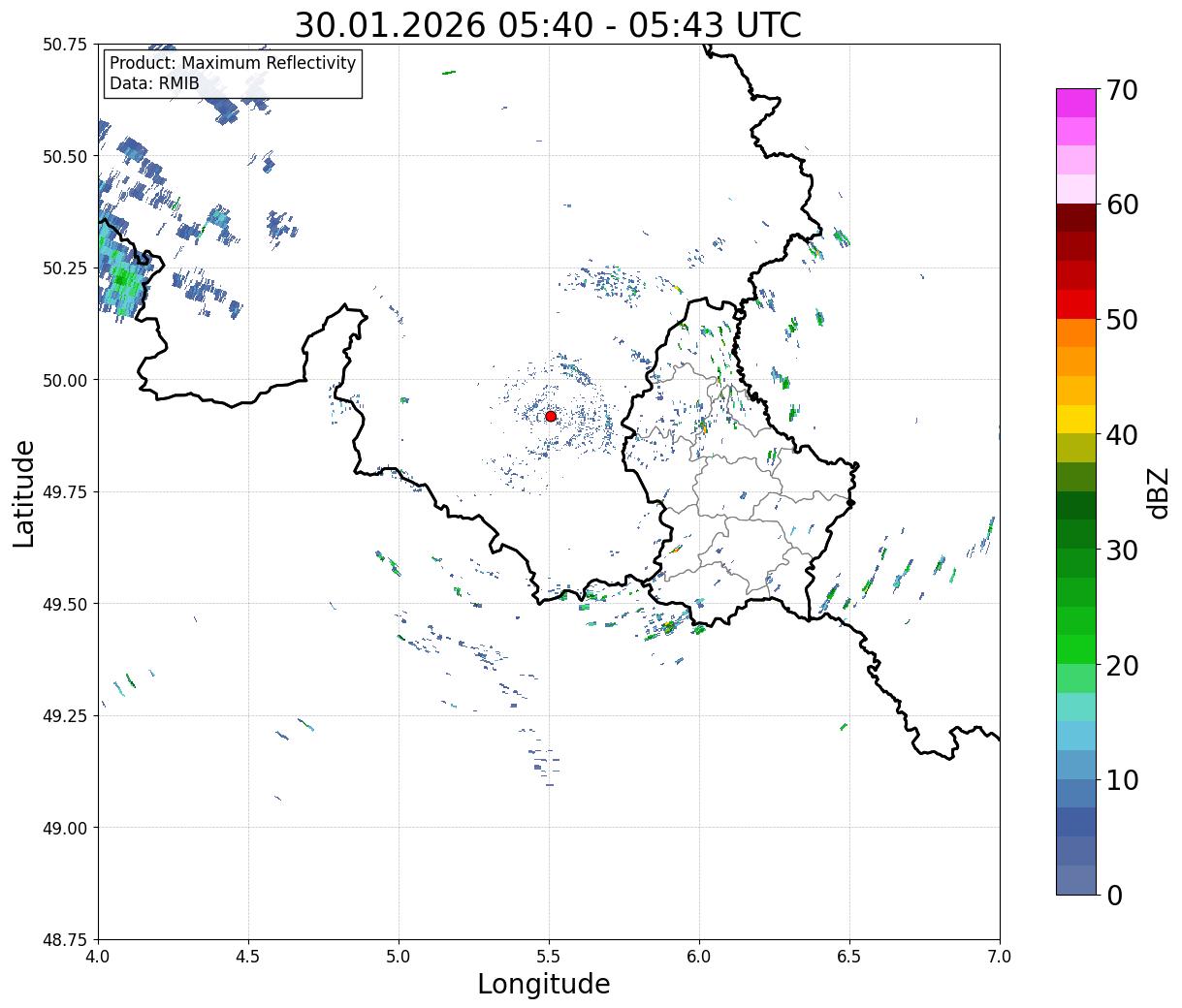
Task: Click the longitude tick label 6.0
Action: 699,956
